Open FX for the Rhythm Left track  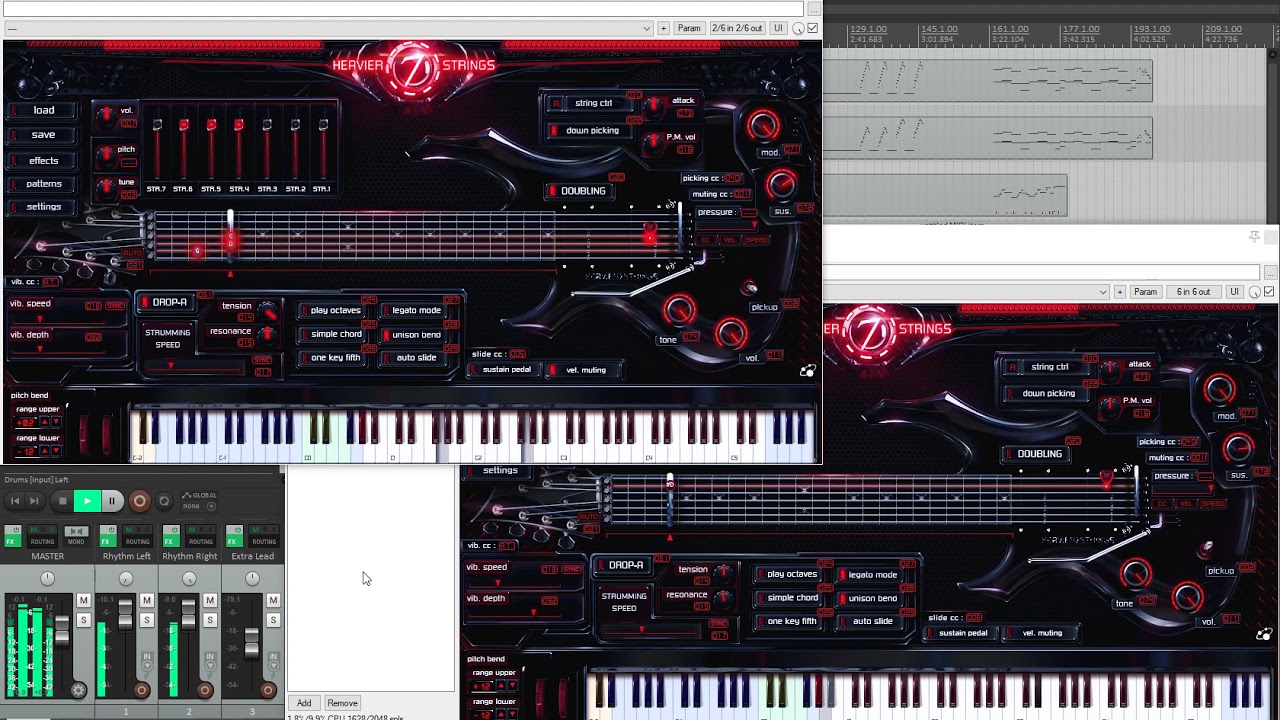click(x=108, y=538)
